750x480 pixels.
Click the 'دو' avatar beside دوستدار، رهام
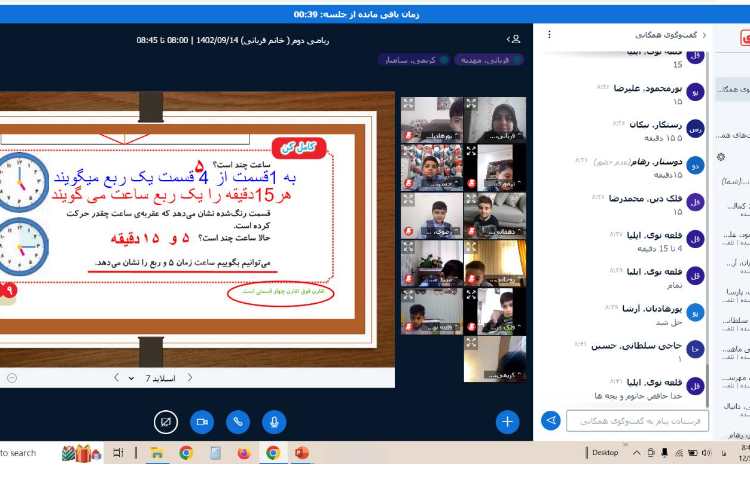coord(695,165)
